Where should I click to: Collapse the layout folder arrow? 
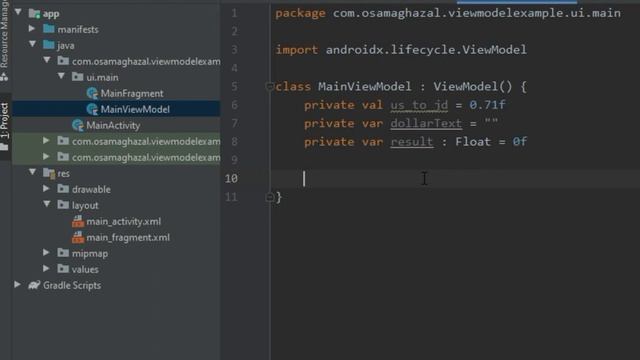click(x=47, y=204)
